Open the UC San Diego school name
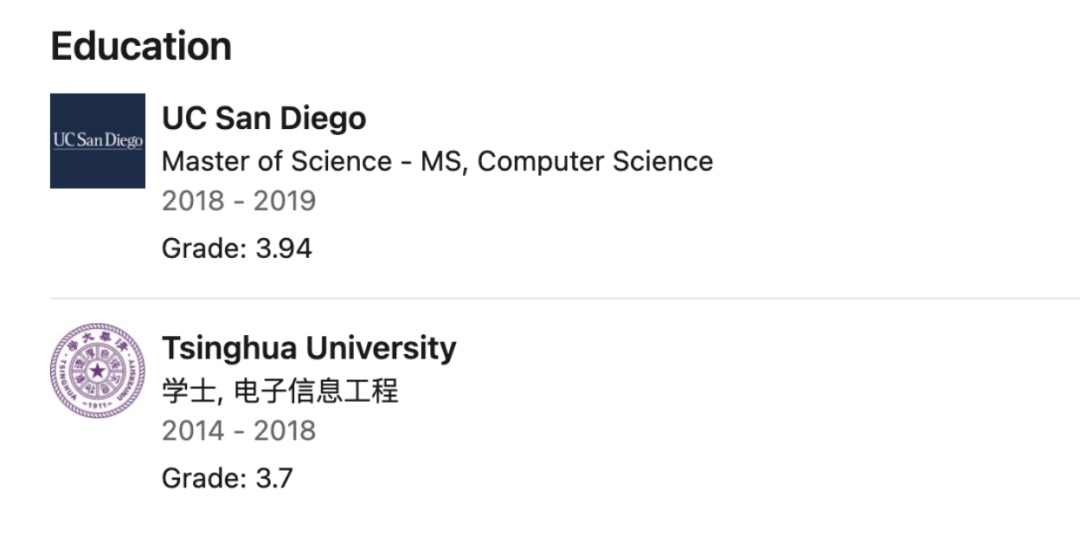Image resolution: width=1080 pixels, height=542 pixels. coord(264,119)
